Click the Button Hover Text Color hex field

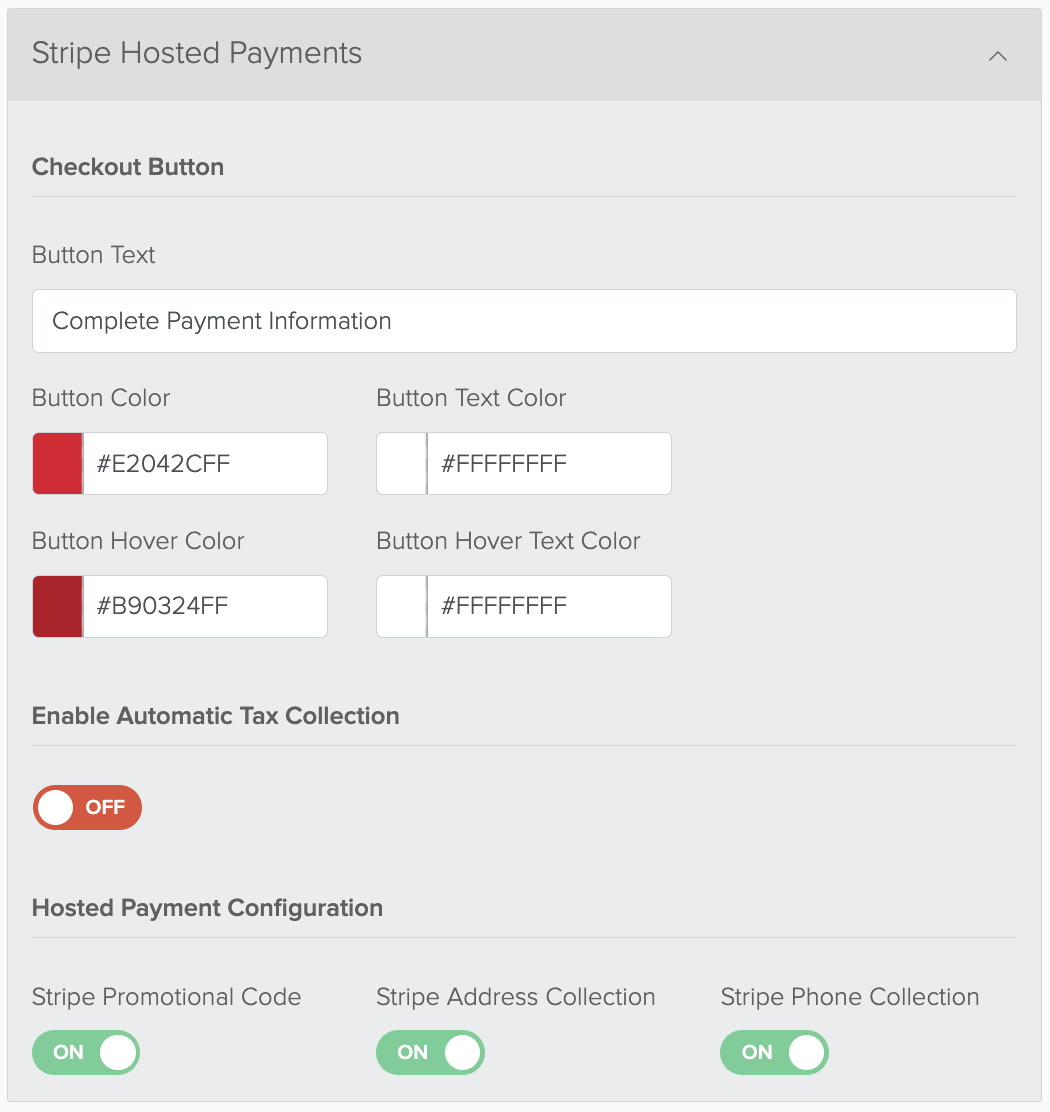click(549, 606)
